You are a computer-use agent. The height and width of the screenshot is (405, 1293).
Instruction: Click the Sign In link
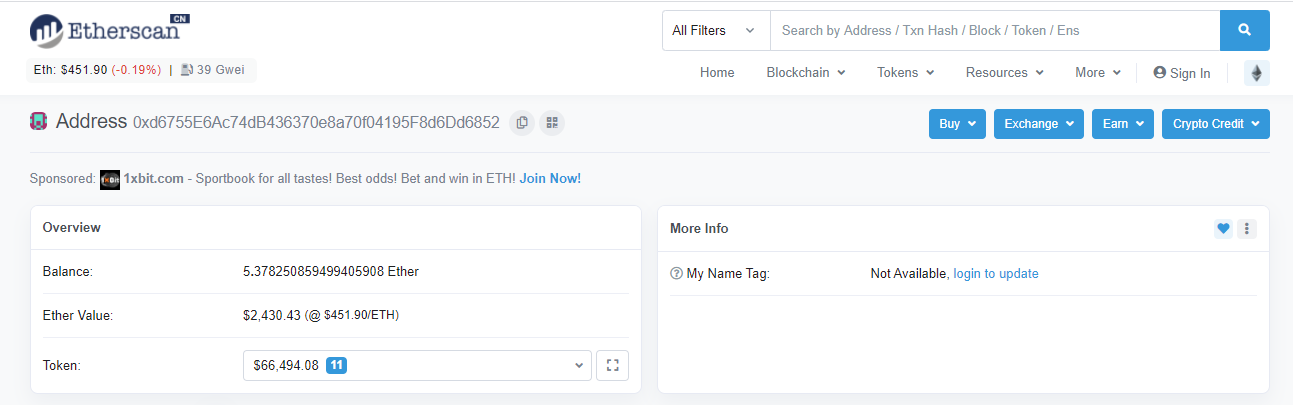(x=1181, y=73)
